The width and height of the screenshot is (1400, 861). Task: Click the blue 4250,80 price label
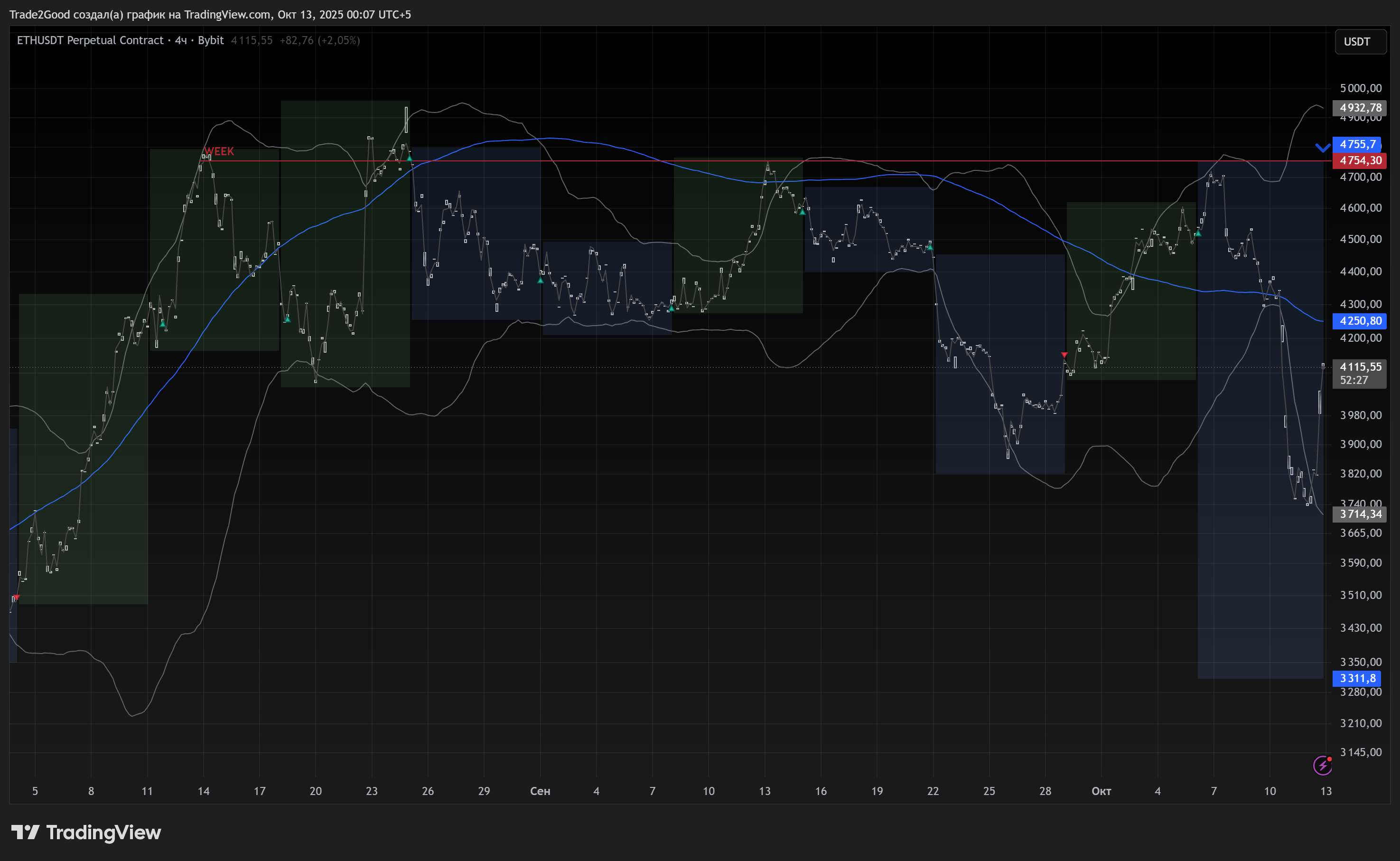[1359, 320]
